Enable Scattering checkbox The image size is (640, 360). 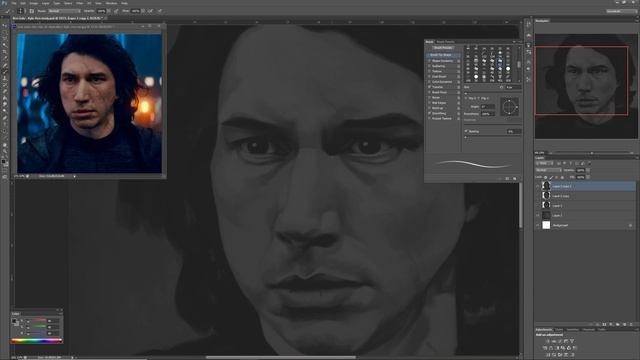429,66
